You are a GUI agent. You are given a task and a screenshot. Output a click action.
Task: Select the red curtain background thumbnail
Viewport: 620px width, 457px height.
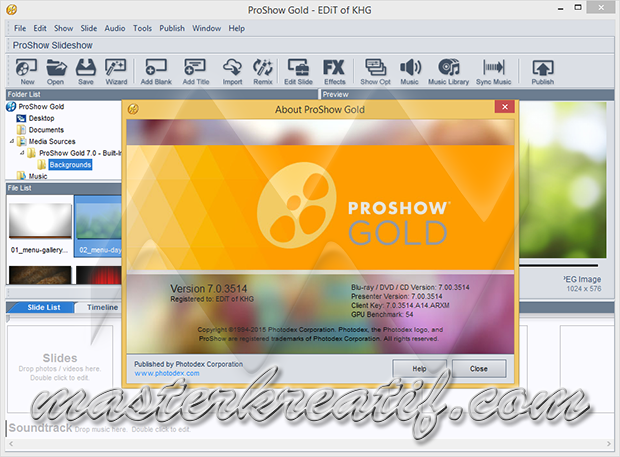[98, 275]
